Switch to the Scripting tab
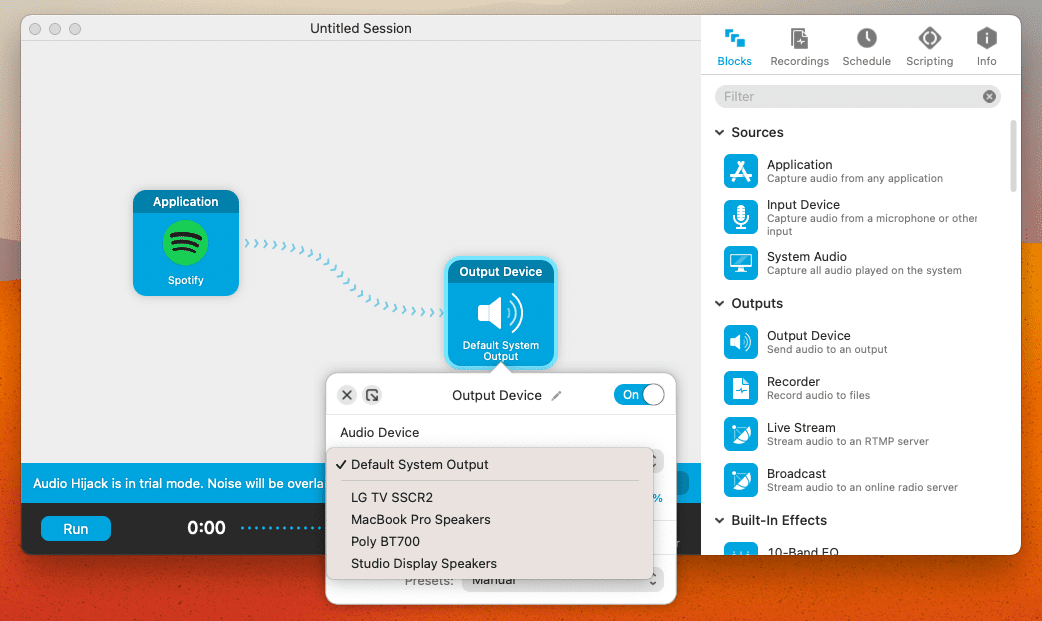This screenshot has height=621, width=1042. pyautogui.click(x=929, y=47)
